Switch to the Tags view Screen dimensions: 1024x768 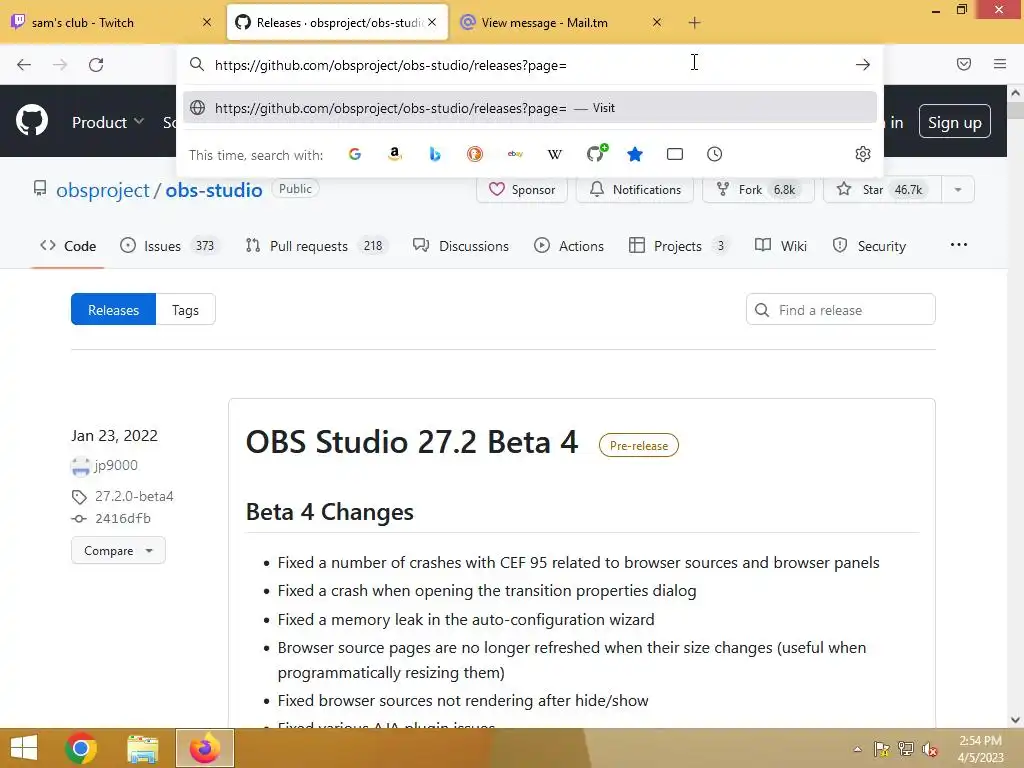185,310
